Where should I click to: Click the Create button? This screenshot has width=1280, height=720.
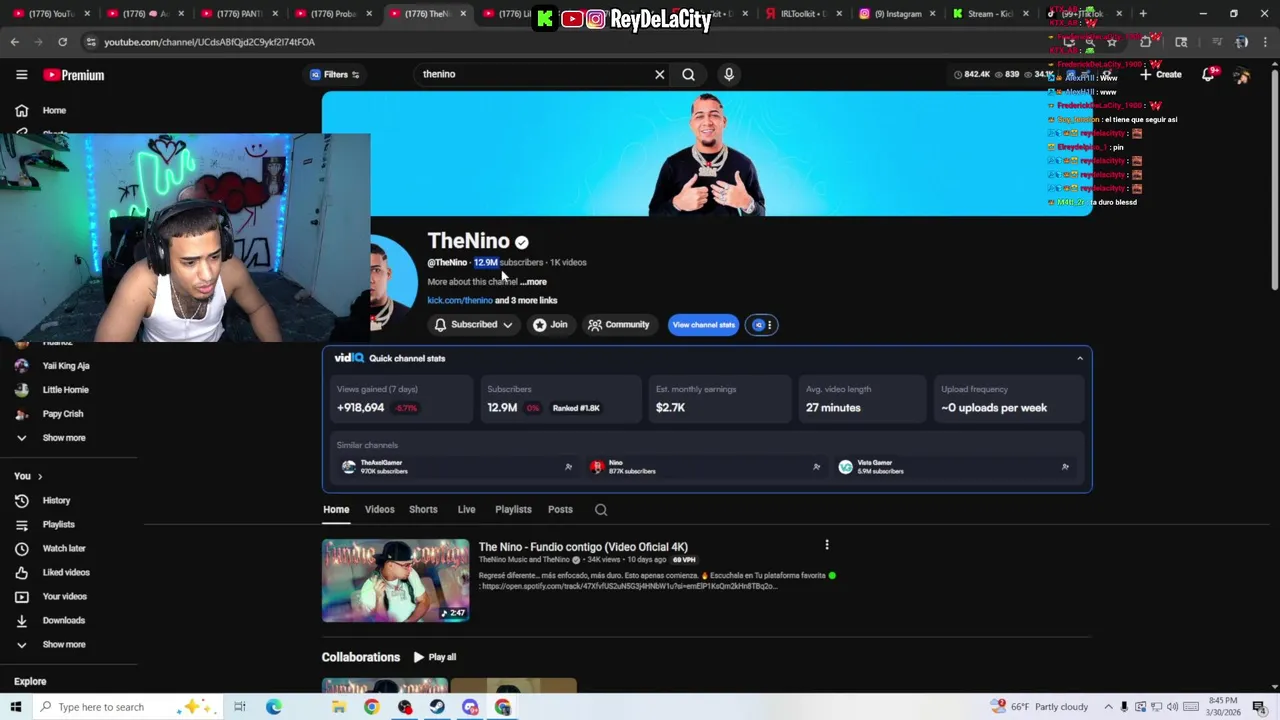(x=1160, y=75)
